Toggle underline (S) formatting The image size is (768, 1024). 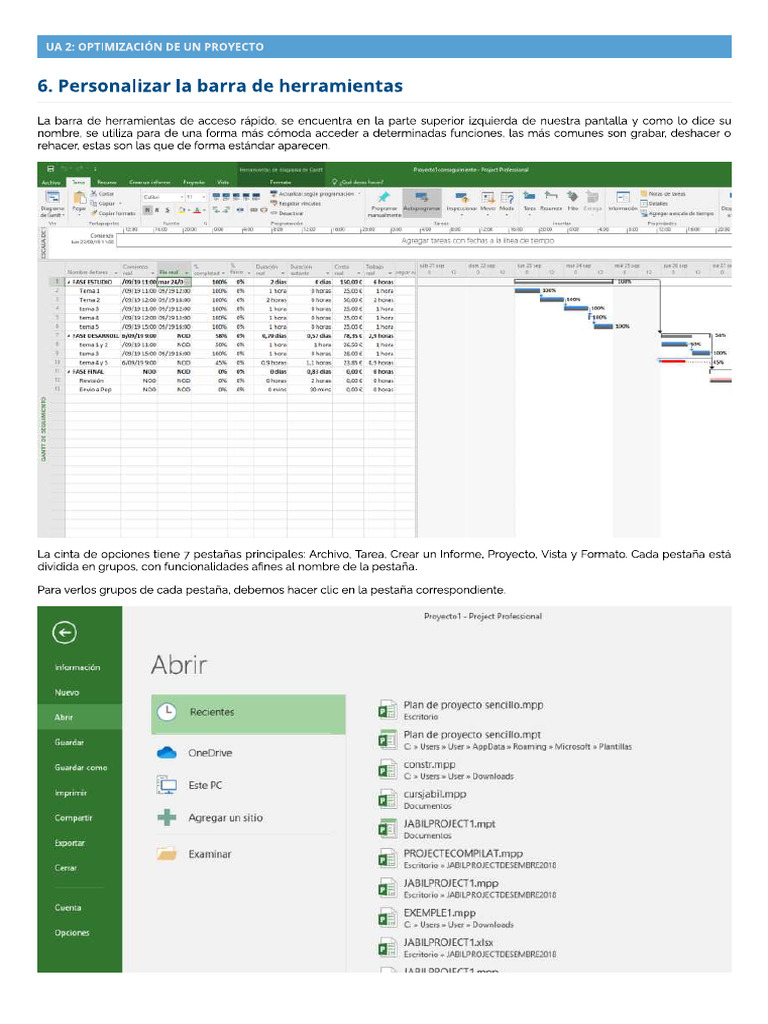167,210
